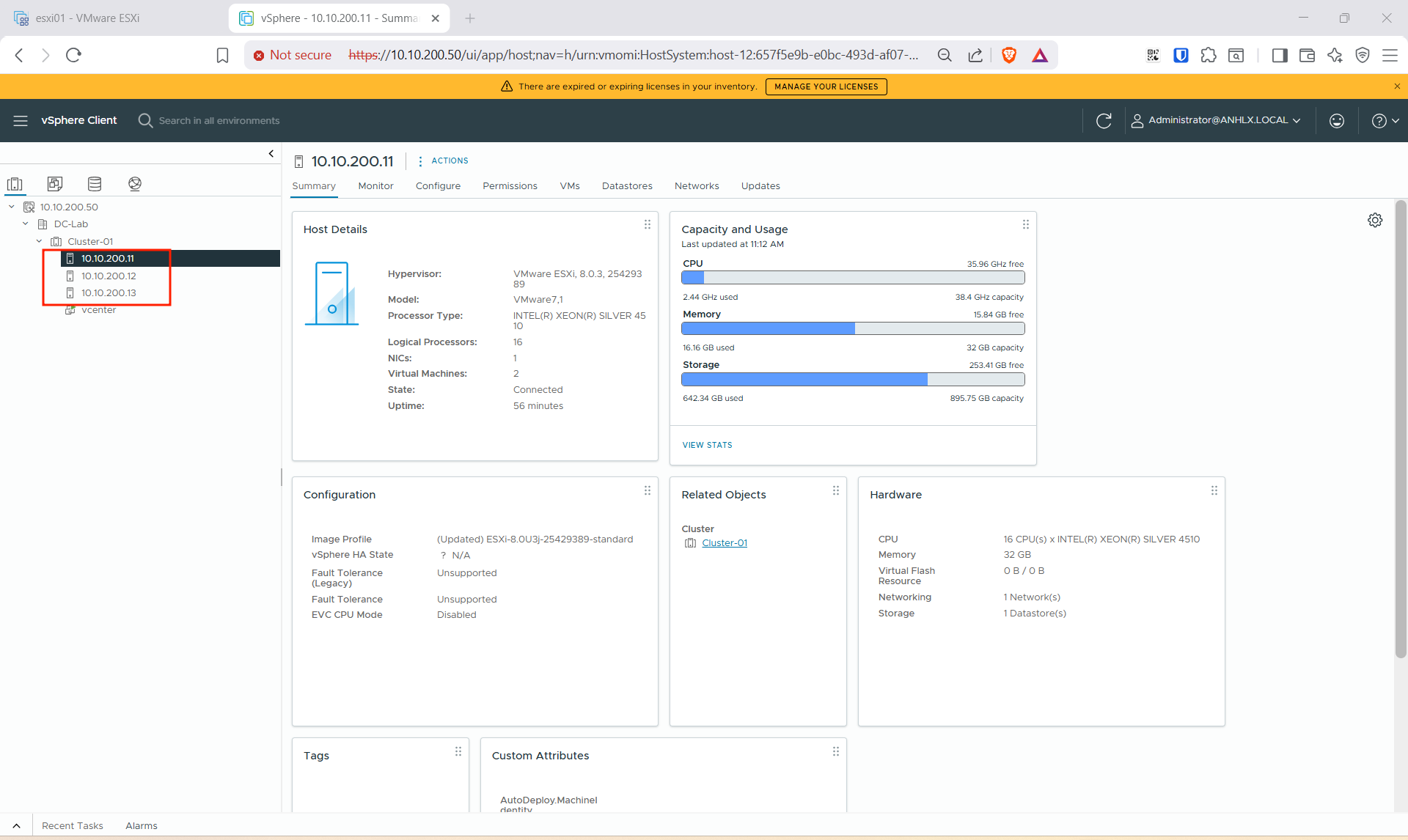
Task: Open the Brave Wallet icon
Action: click(1307, 55)
